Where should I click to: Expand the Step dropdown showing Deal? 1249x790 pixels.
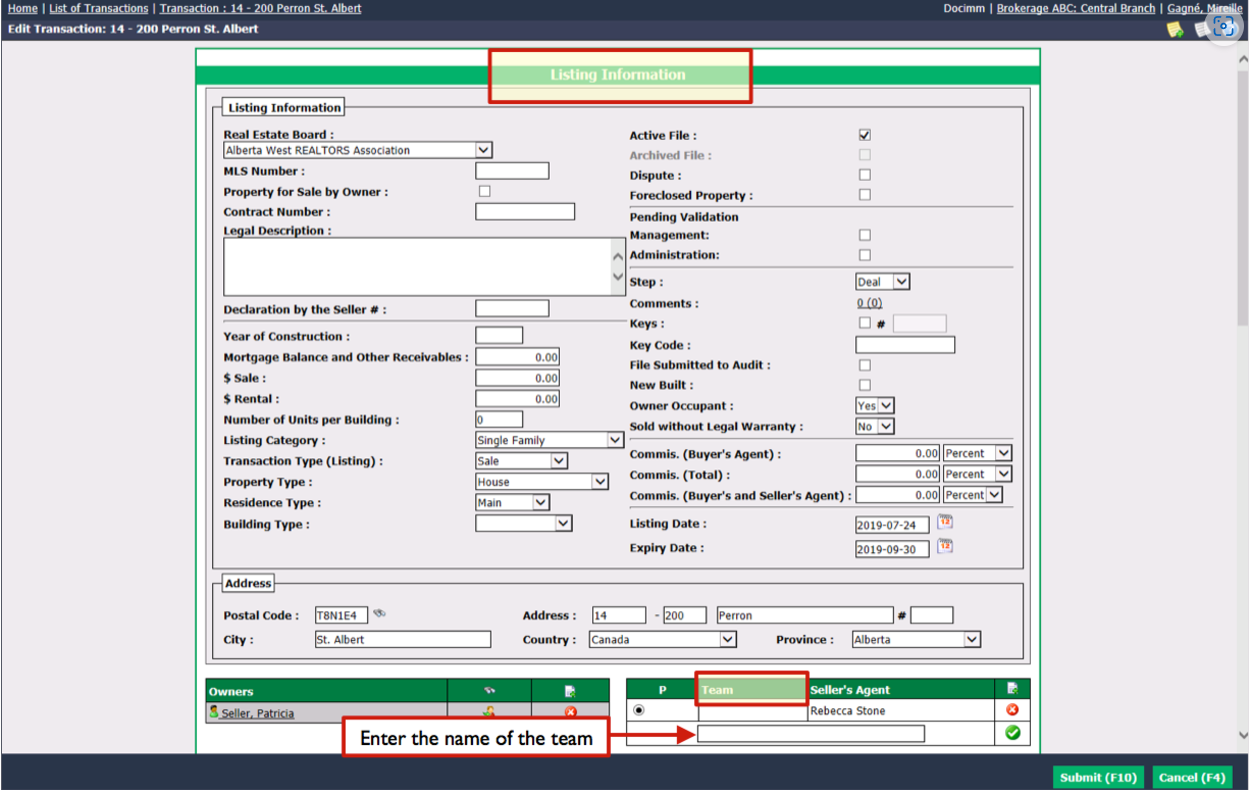[x=882, y=282]
